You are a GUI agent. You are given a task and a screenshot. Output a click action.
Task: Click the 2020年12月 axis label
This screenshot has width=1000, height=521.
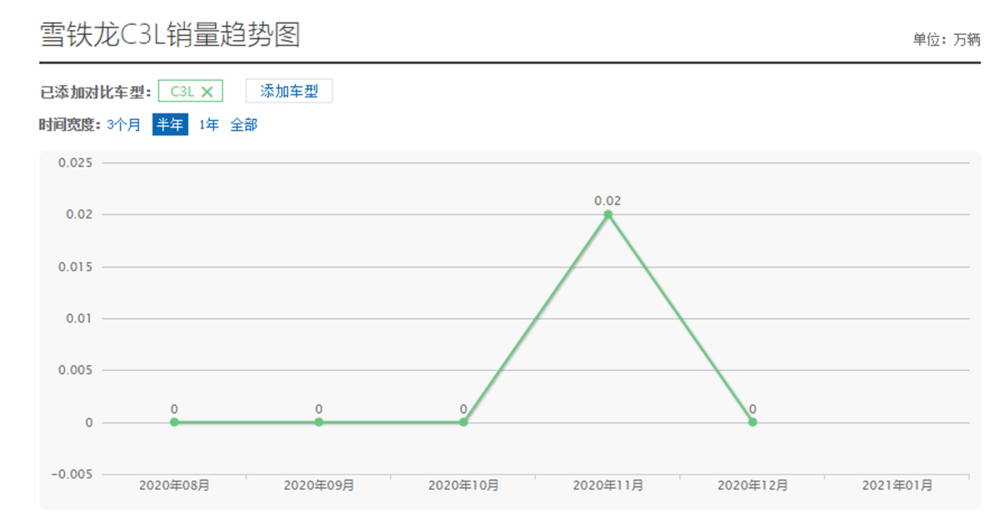(753, 486)
